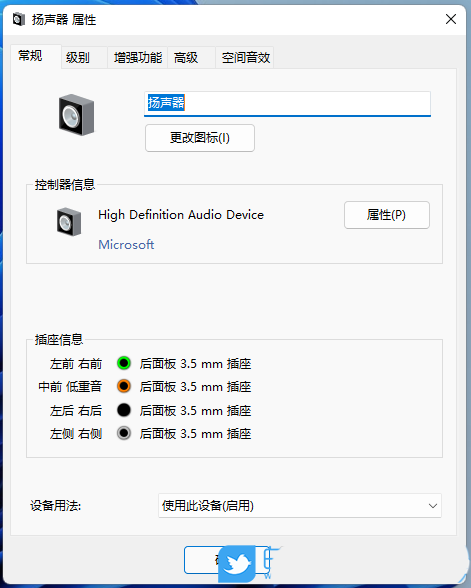Click the green front left-right jack icon
The image size is (471, 588).
(x=124, y=363)
